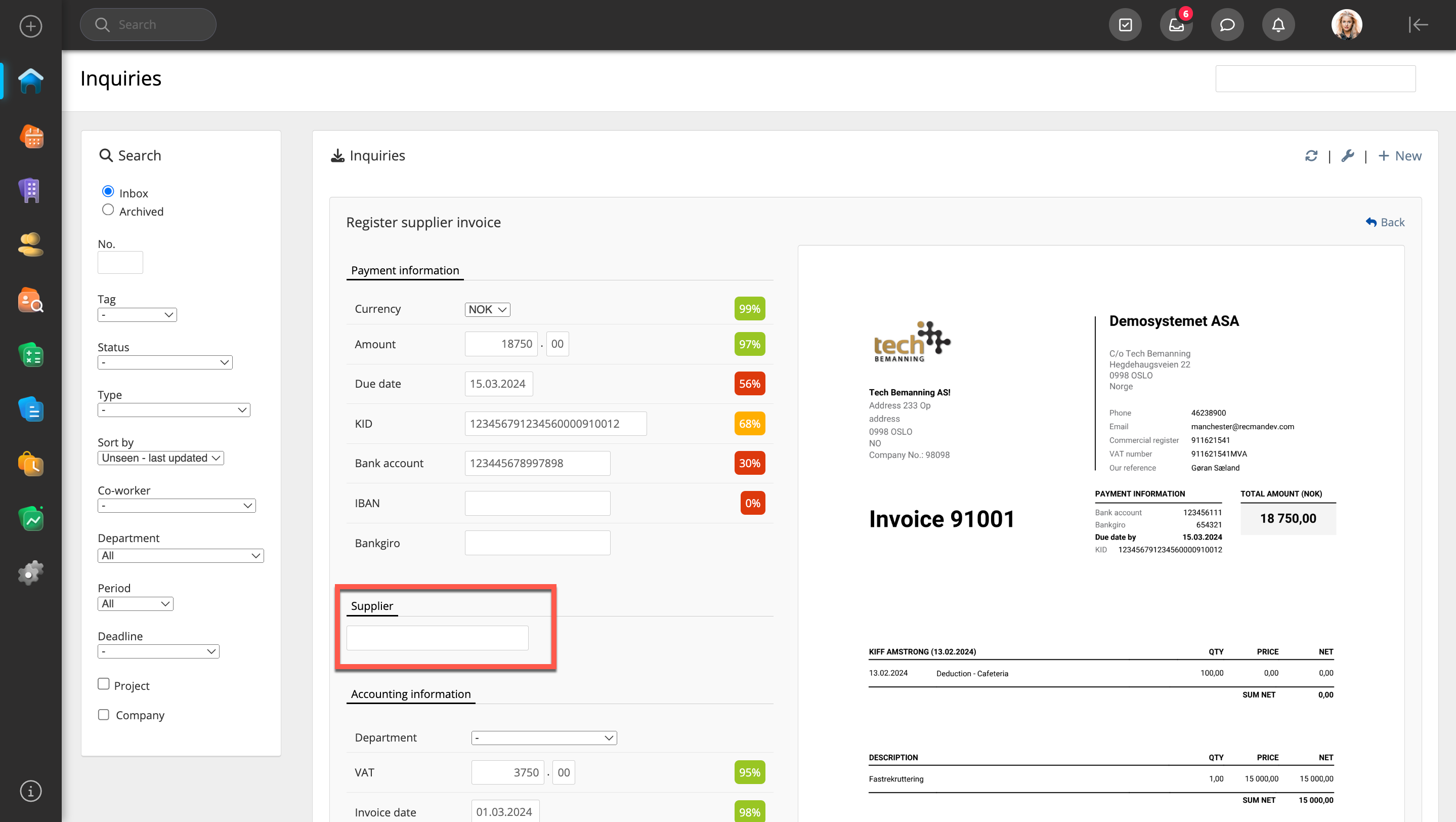The width and height of the screenshot is (1456, 822).
Task: Click the refresh inquiries icon
Action: pos(1311,156)
